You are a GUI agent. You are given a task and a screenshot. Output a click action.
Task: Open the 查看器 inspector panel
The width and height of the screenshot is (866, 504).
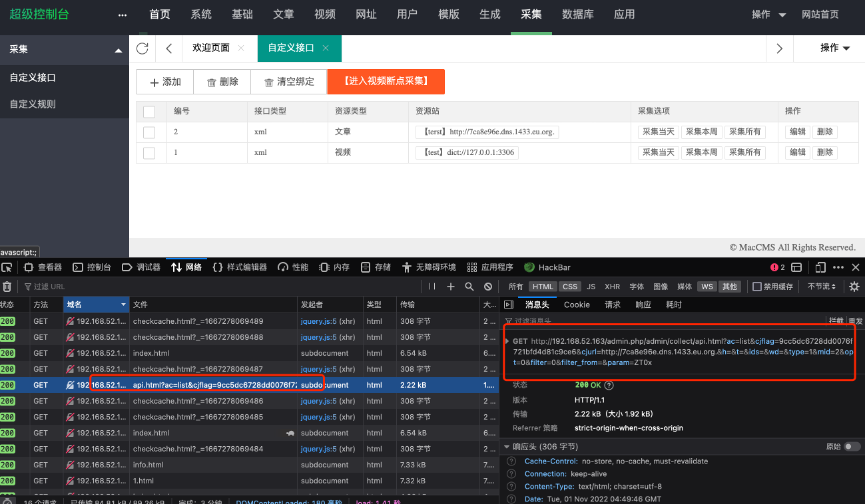coord(43,267)
